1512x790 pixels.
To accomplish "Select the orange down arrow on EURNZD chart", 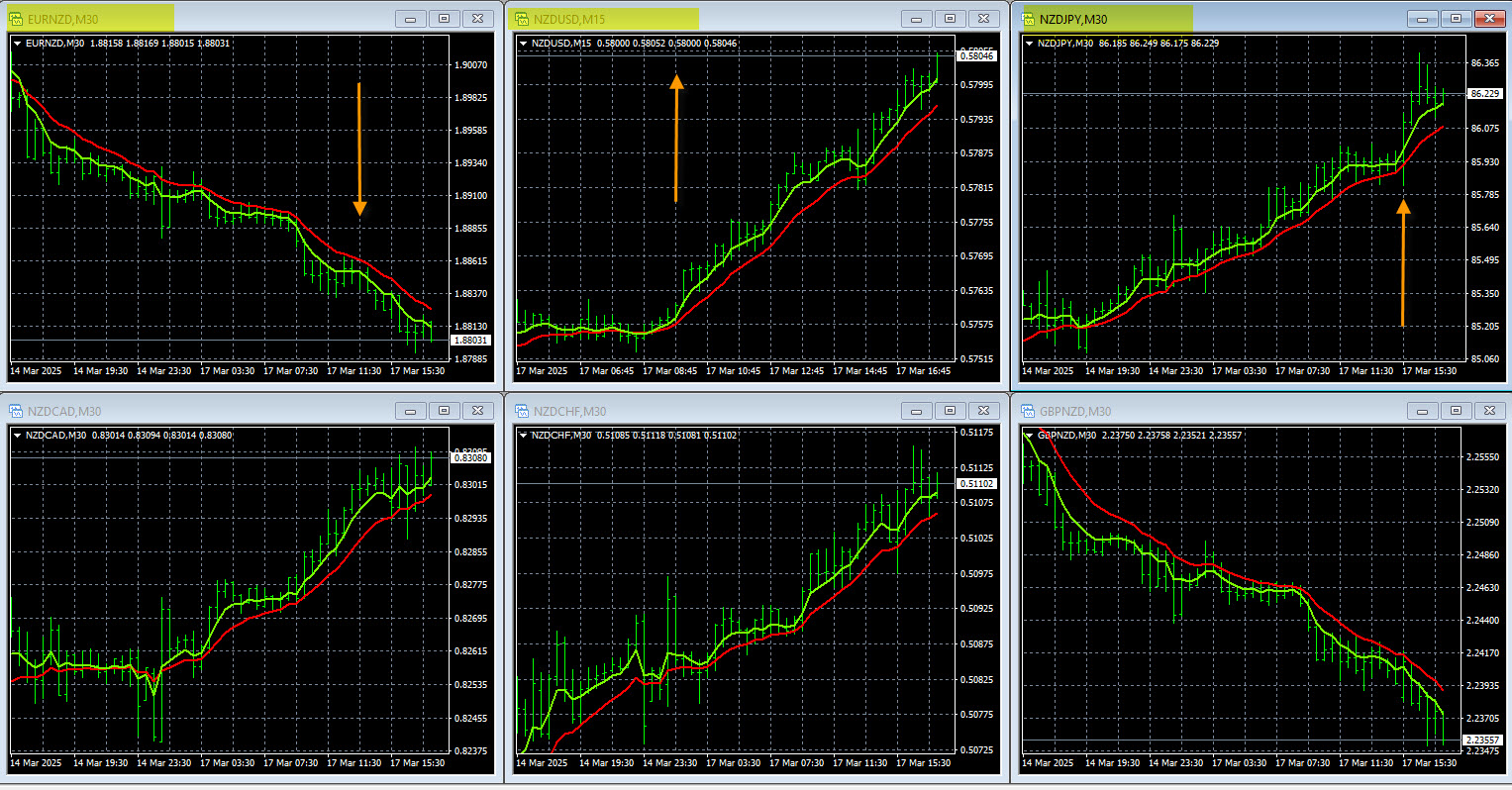I will [x=359, y=148].
